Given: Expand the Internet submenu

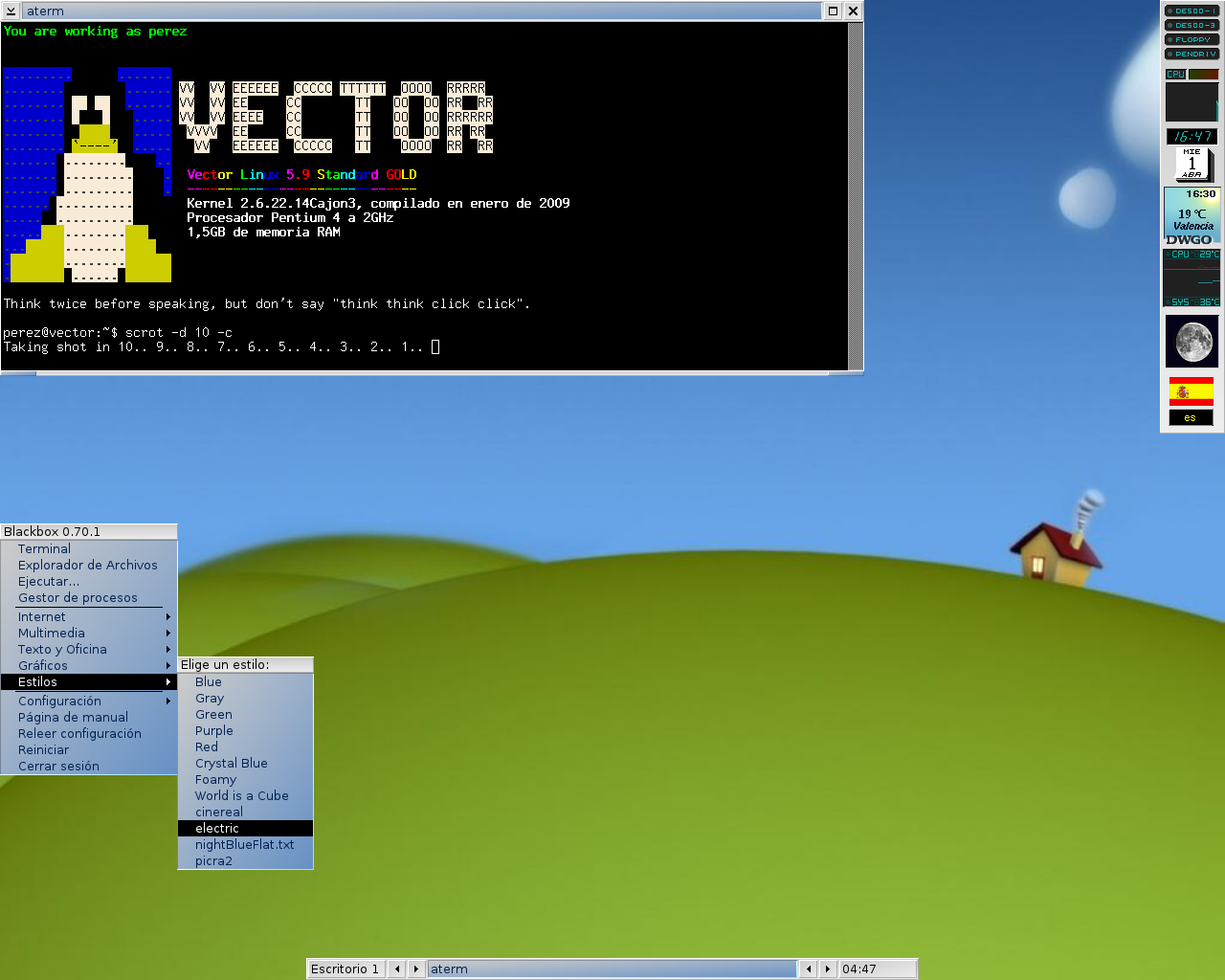Looking at the screenshot, I should 89,617.
